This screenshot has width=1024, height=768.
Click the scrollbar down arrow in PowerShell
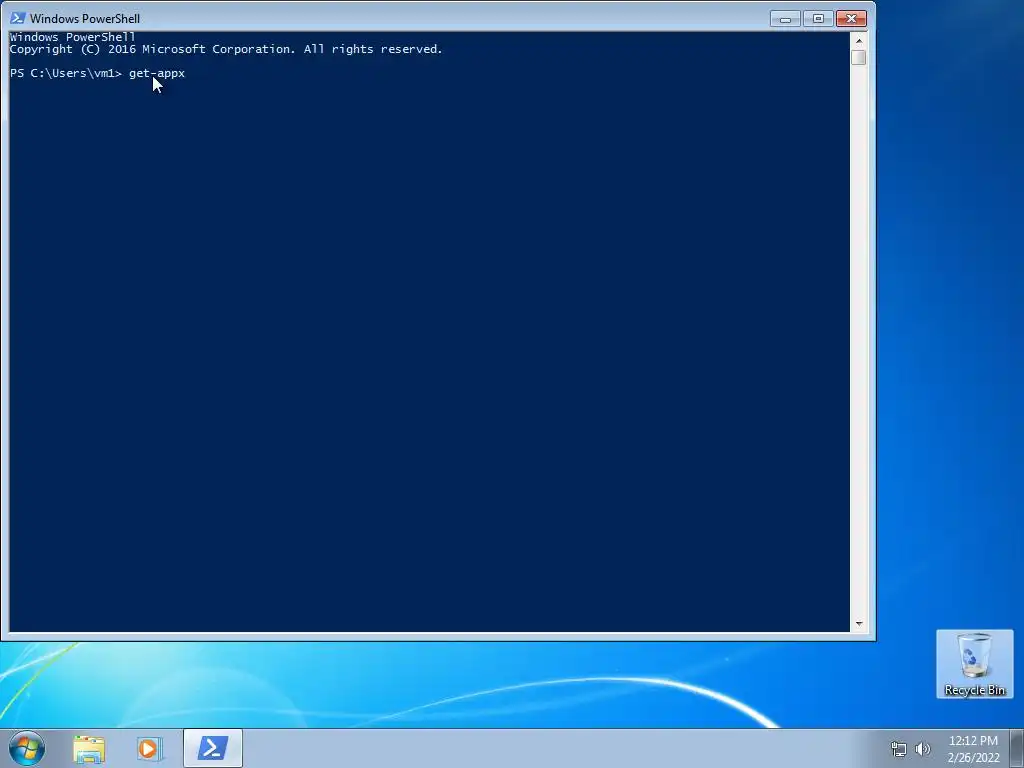(x=859, y=624)
